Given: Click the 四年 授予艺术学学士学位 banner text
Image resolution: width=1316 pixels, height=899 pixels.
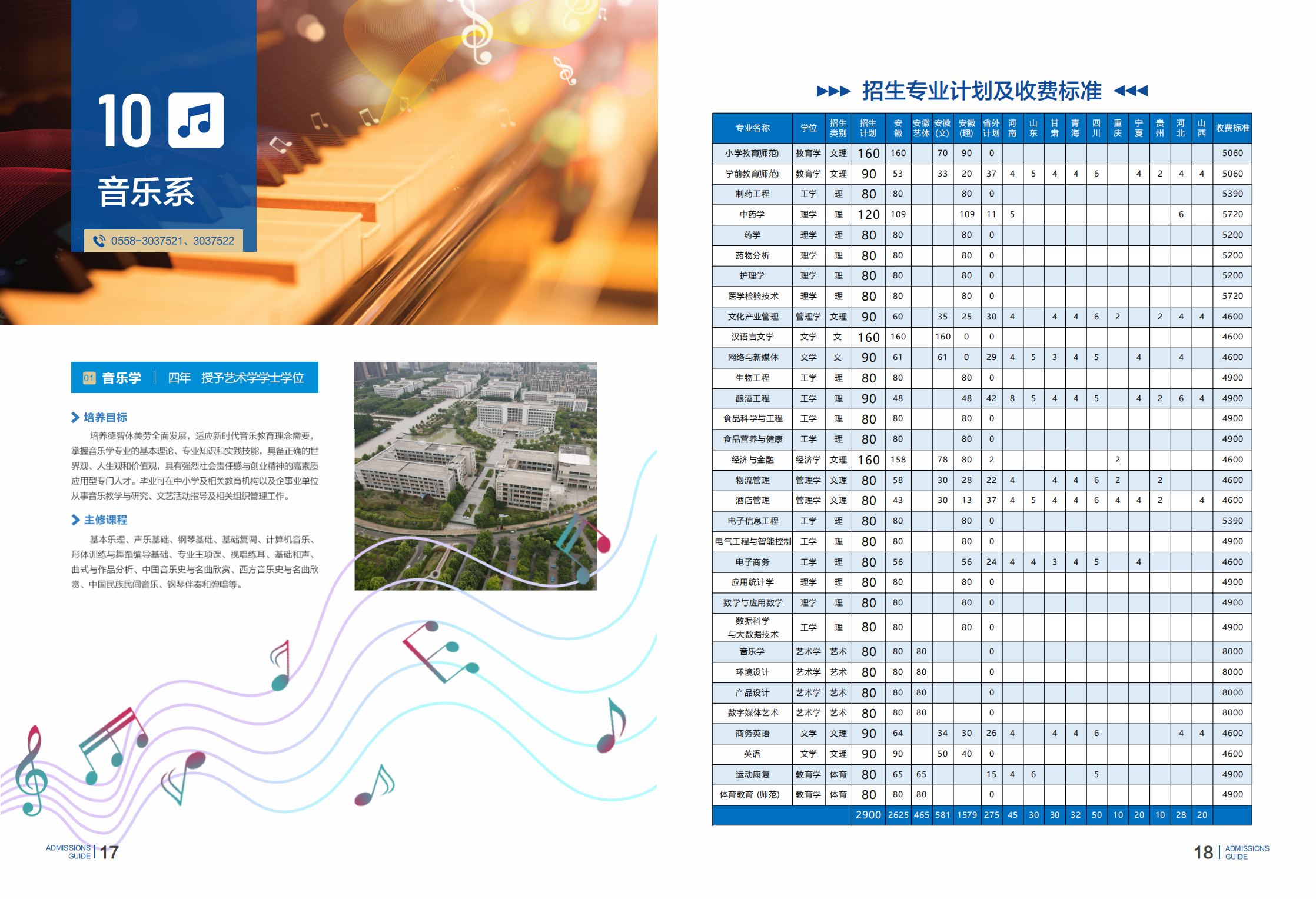Looking at the screenshot, I should pyautogui.click(x=235, y=378).
